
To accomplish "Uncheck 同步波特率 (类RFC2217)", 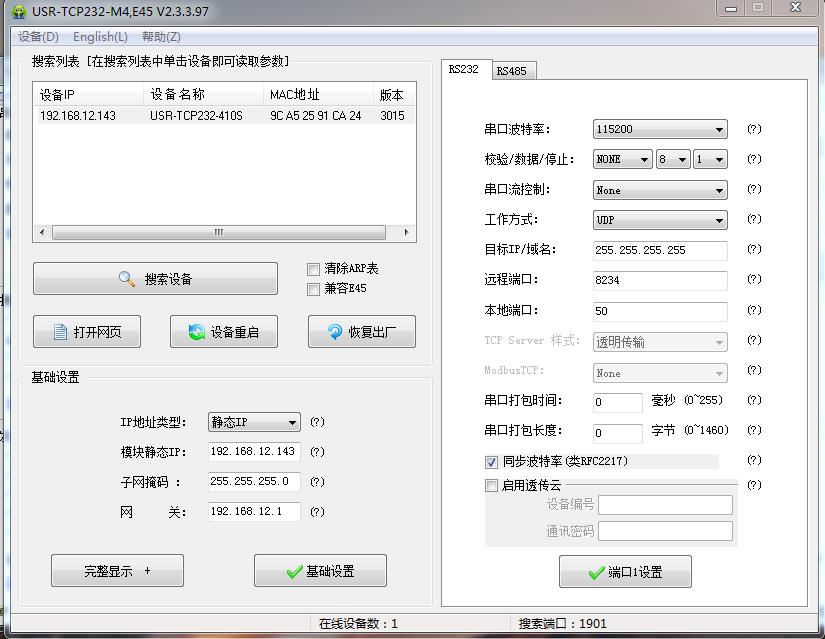I will (x=491, y=462).
